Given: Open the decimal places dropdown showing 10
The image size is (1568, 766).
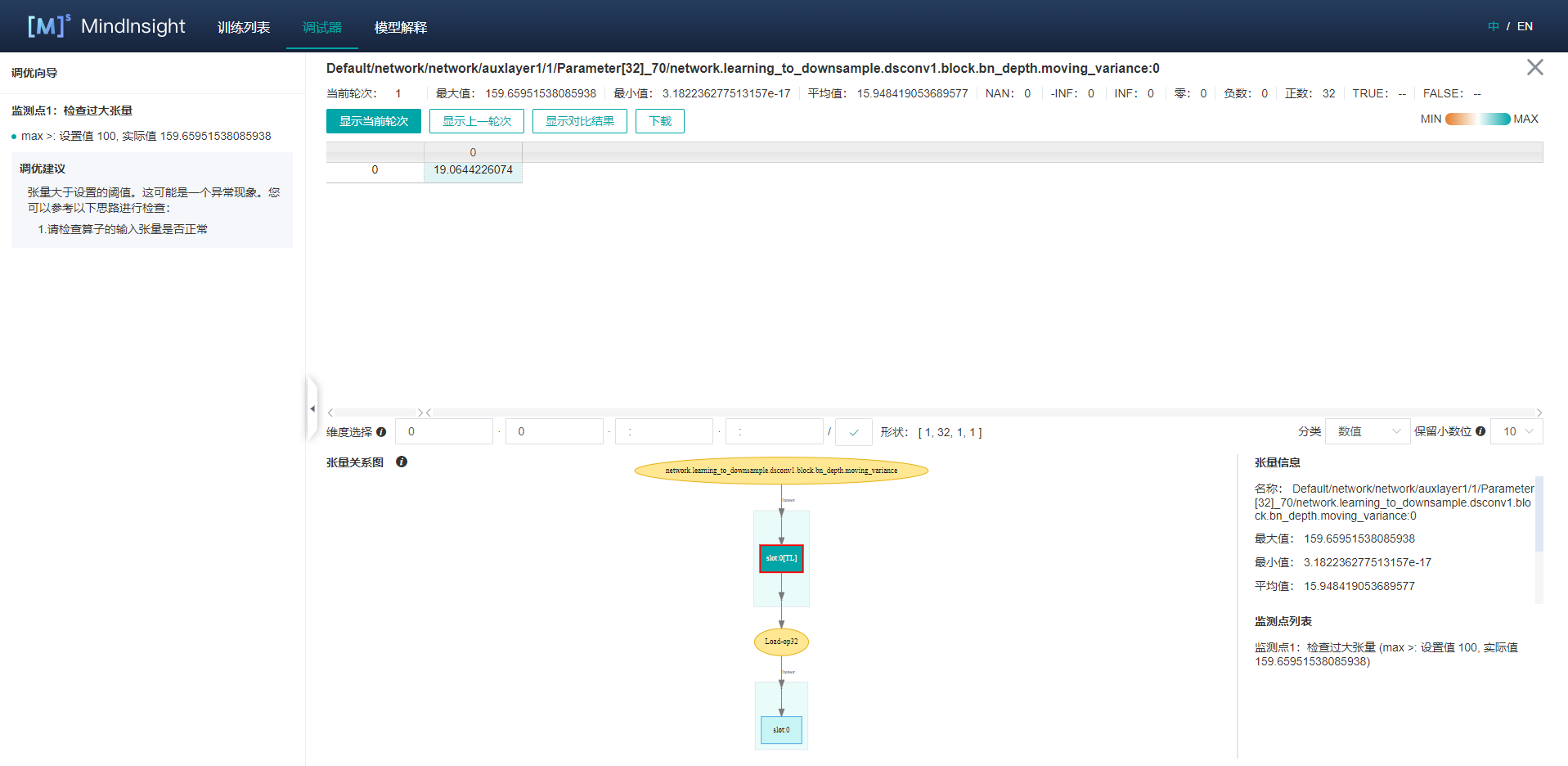Looking at the screenshot, I should pyautogui.click(x=1516, y=431).
